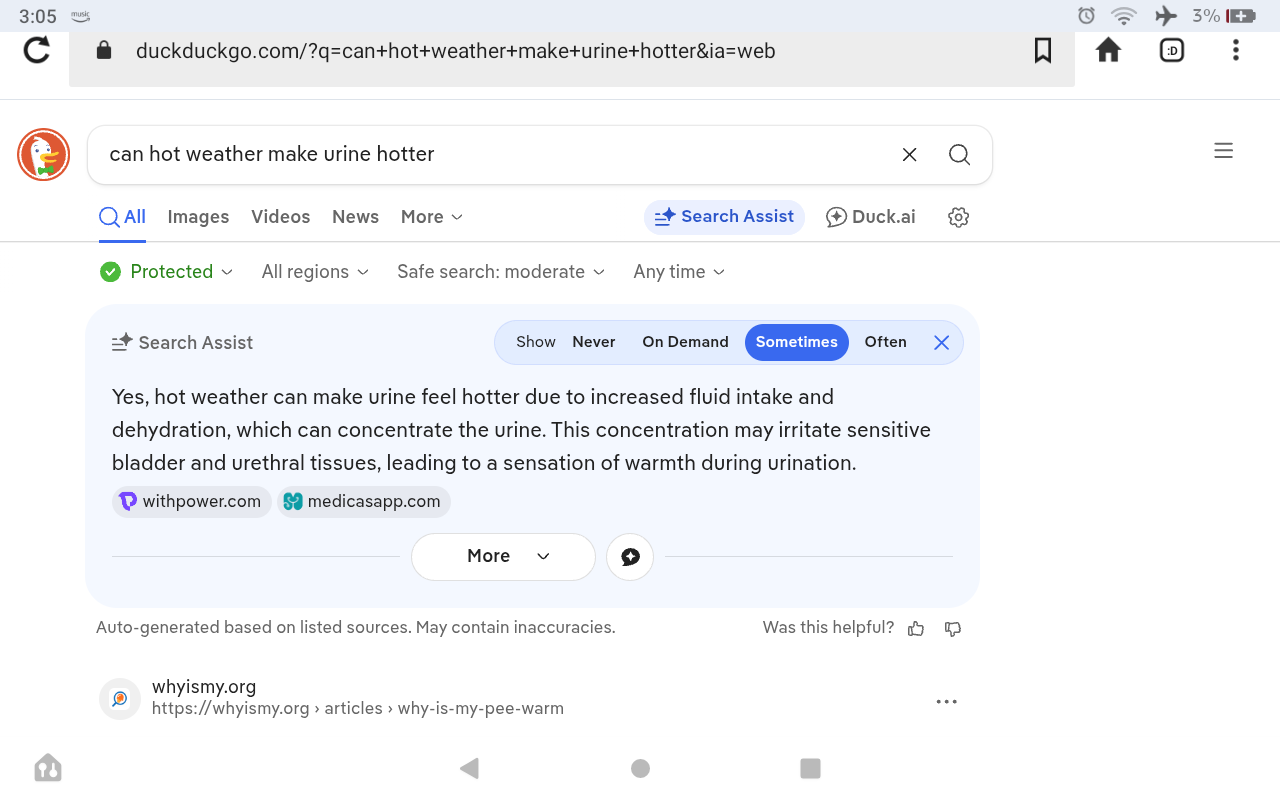Viewport: 1280px width, 800px height.
Task: Expand the Any time filter dropdown
Action: tap(679, 272)
